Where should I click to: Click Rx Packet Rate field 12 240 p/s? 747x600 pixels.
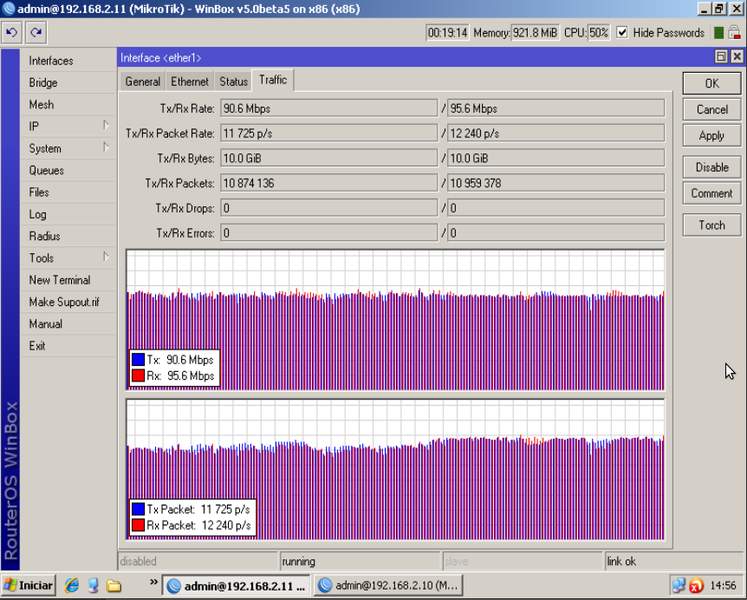tap(555, 133)
